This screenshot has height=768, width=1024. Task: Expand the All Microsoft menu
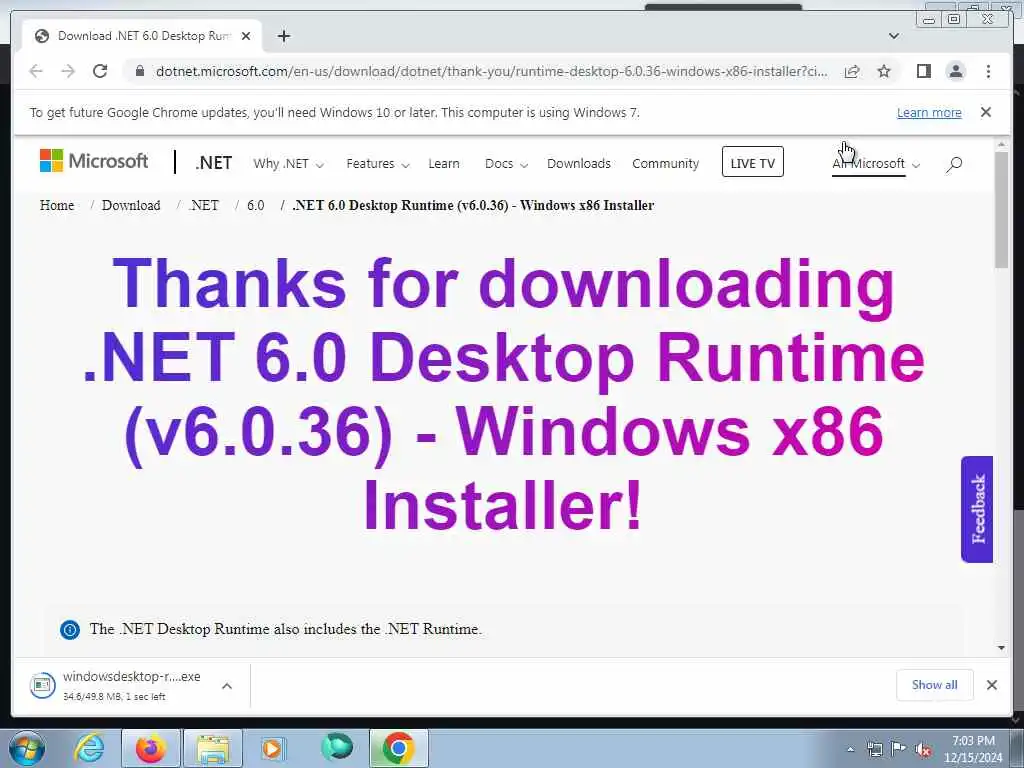point(876,163)
